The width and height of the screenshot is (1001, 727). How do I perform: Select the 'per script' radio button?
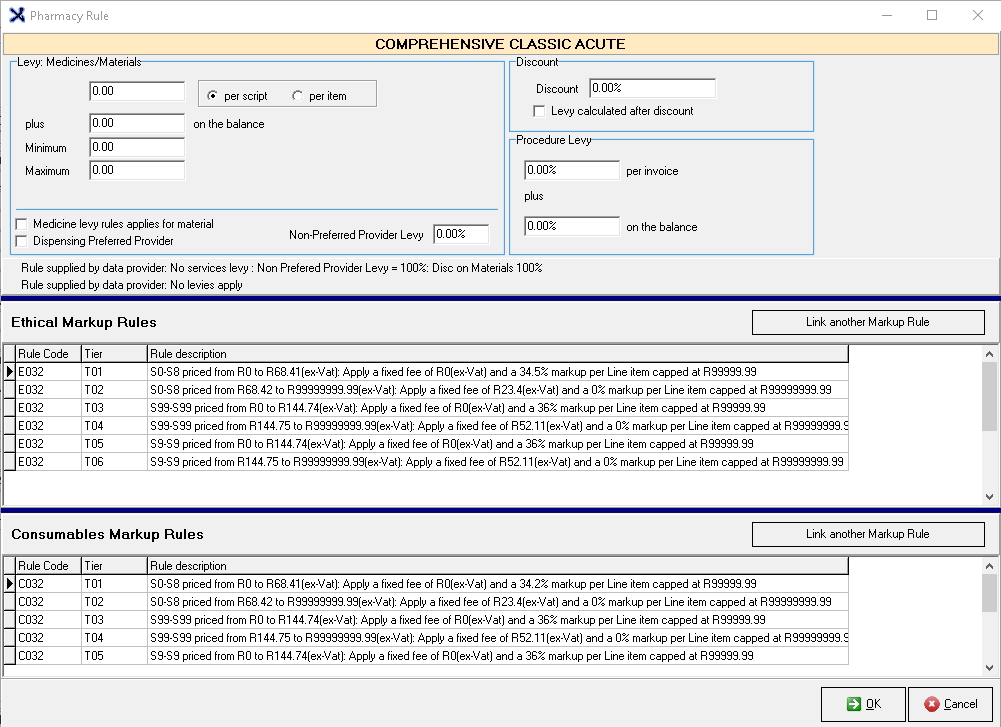212,96
